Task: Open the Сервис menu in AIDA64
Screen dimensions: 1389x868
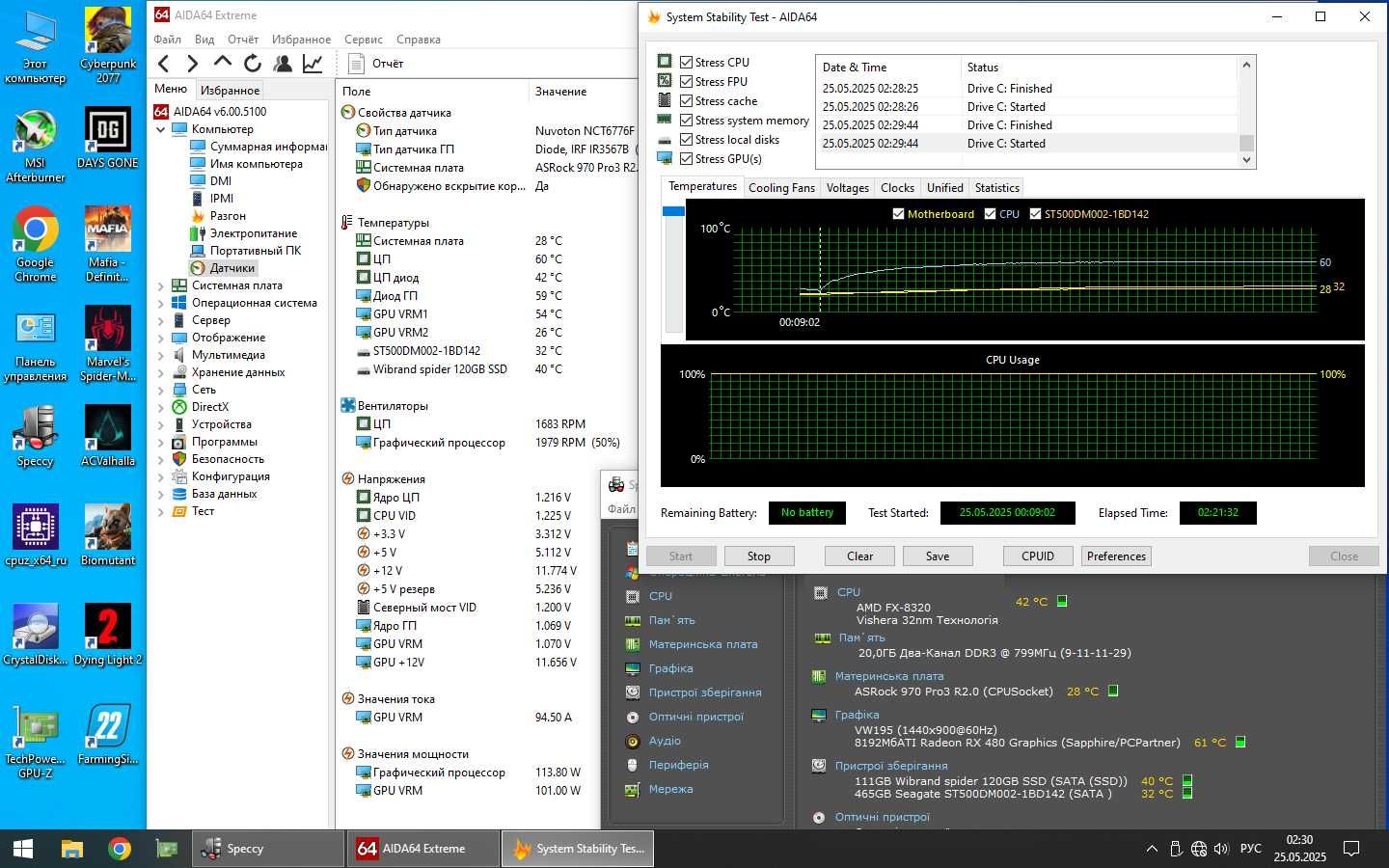Action: coord(364,40)
